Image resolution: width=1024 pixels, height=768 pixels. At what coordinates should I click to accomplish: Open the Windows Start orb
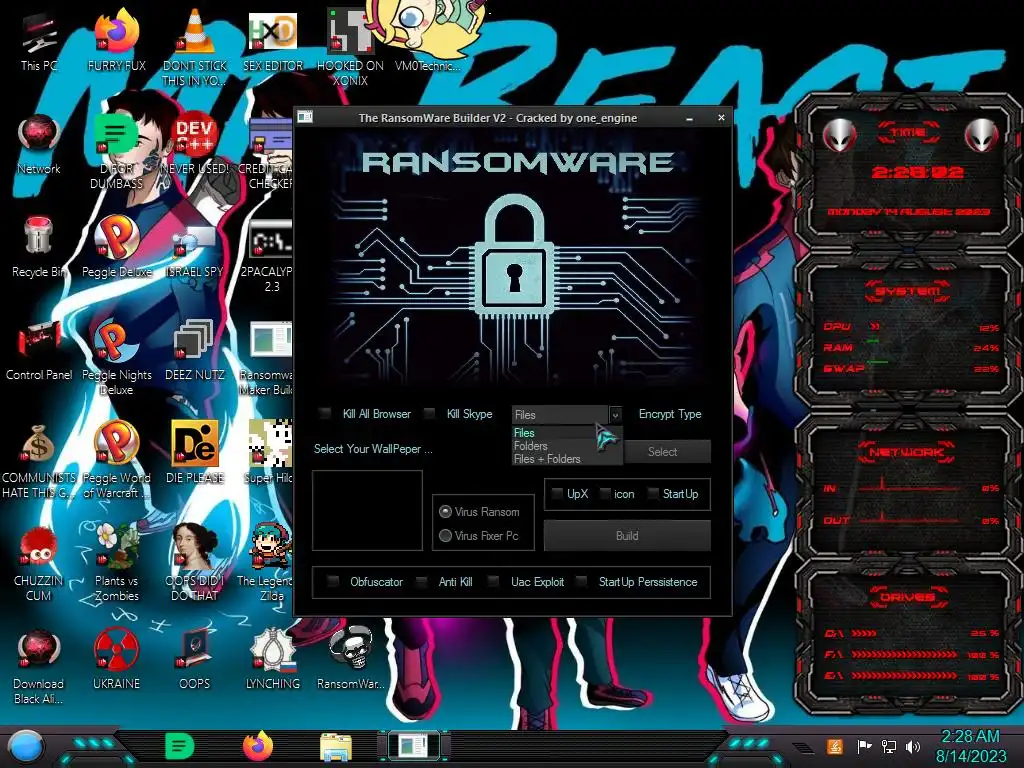pyautogui.click(x=25, y=747)
